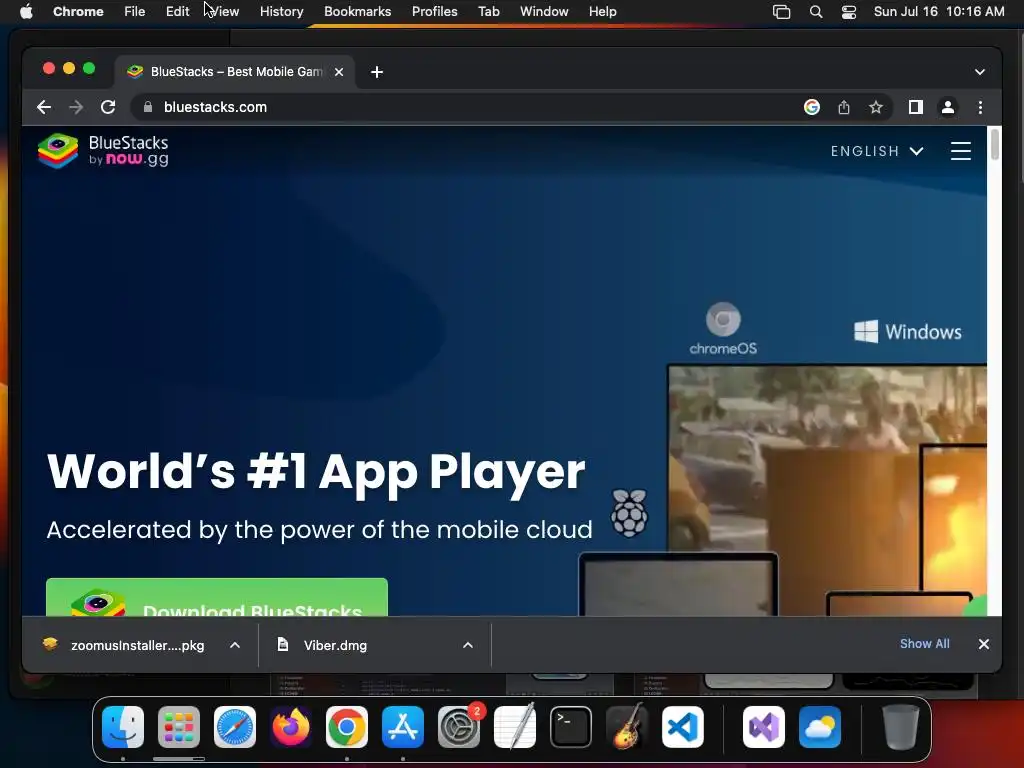Click Stage Manager icon in menu bar
This screenshot has width=1024, height=768.
coord(782,12)
